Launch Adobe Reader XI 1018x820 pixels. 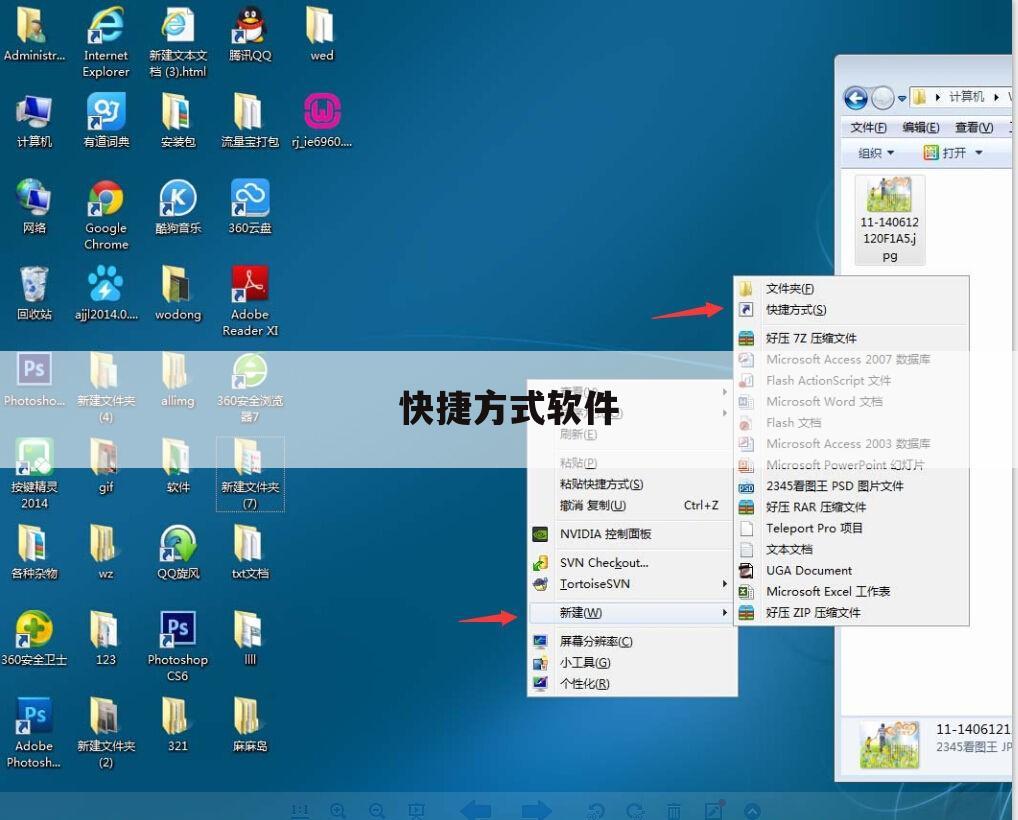coord(250,301)
